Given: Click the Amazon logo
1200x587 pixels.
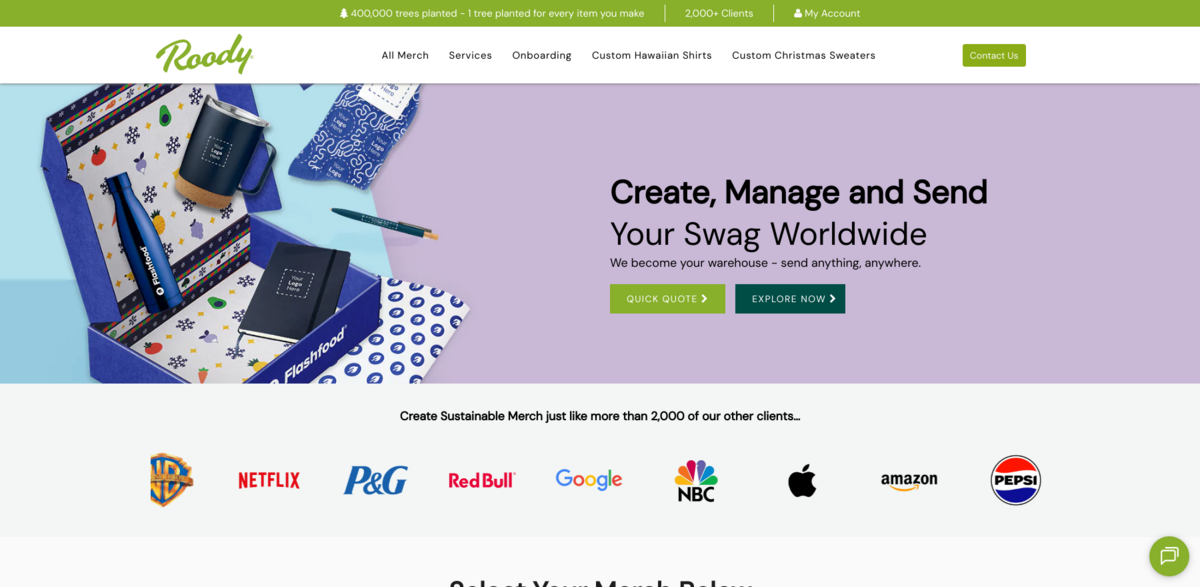Looking at the screenshot, I should coord(909,482).
